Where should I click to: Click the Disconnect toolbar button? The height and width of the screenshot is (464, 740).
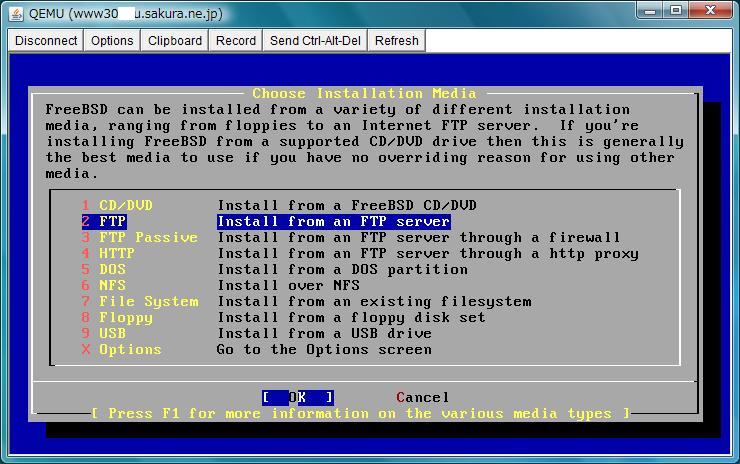pos(46,41)
